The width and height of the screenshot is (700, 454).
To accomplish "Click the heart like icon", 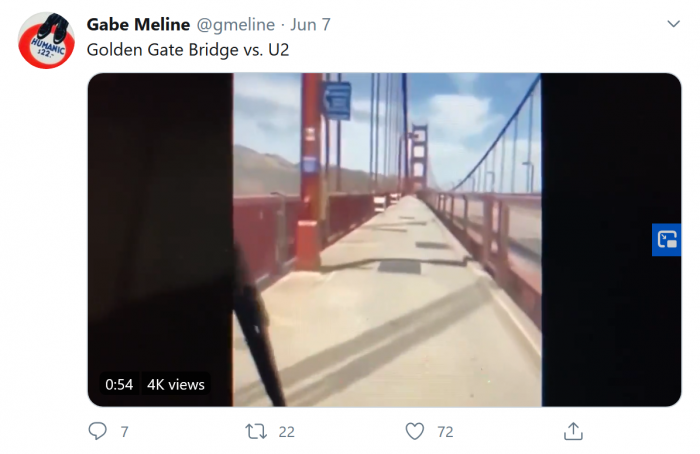I will [x=415, y=431].
